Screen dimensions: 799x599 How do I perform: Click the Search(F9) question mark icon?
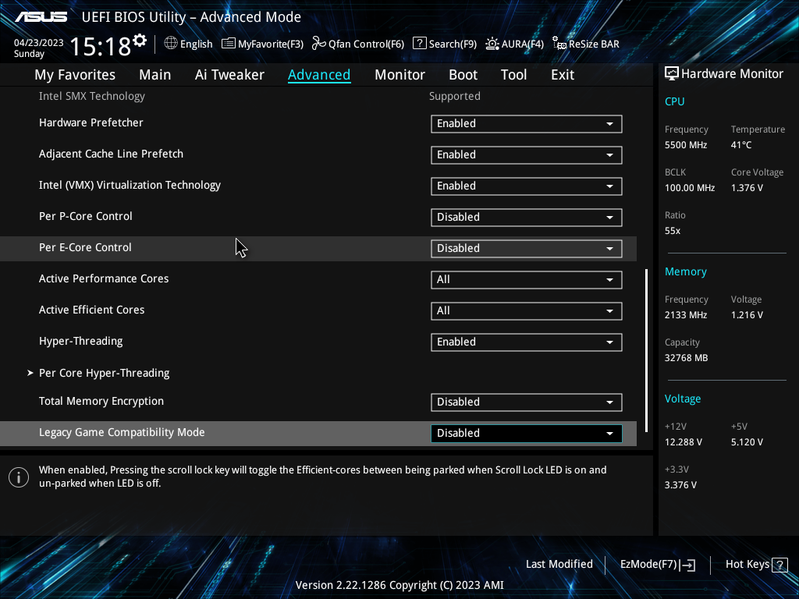[x=419, y=43]
